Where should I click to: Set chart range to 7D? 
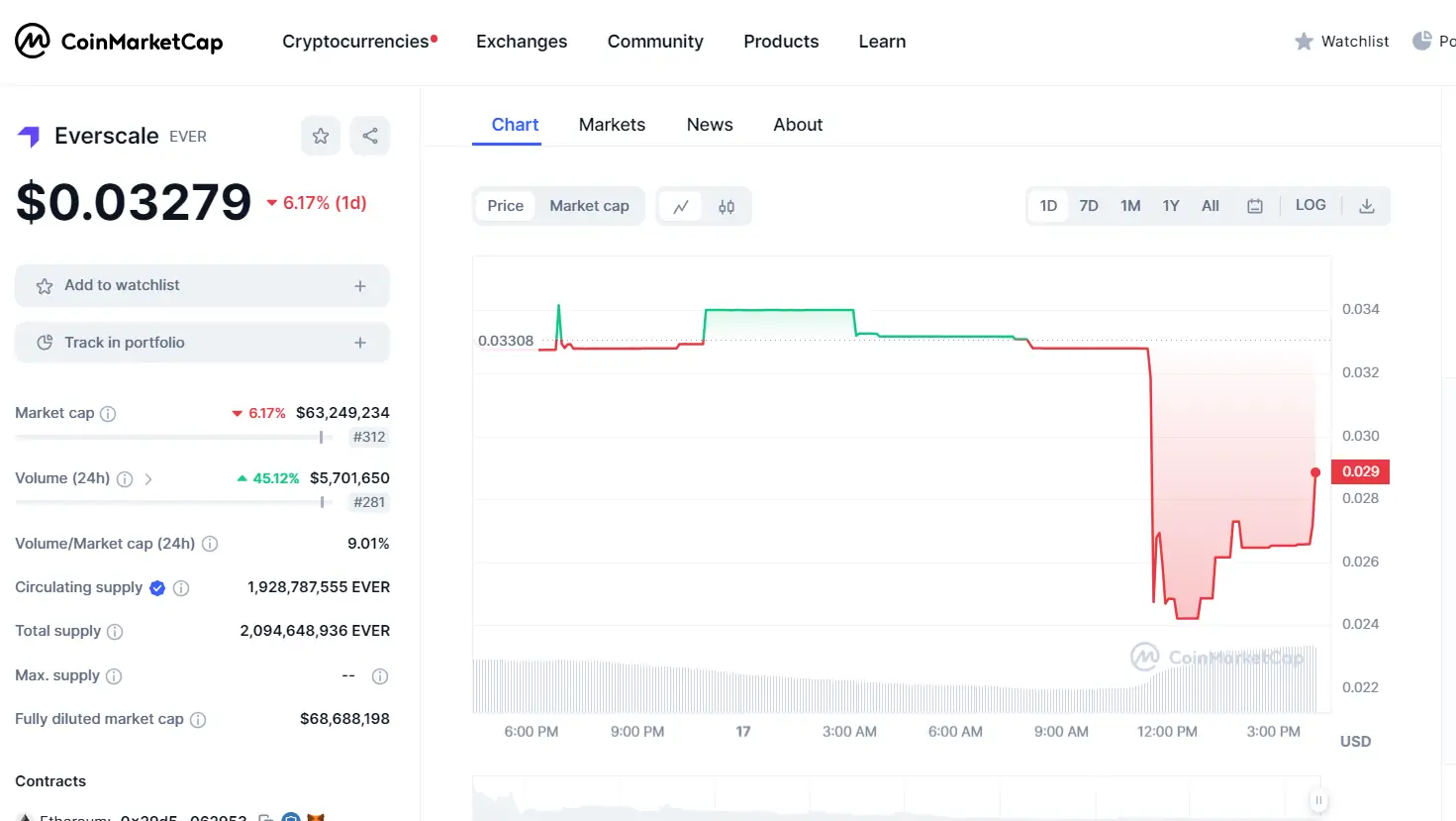(1089, 206)
